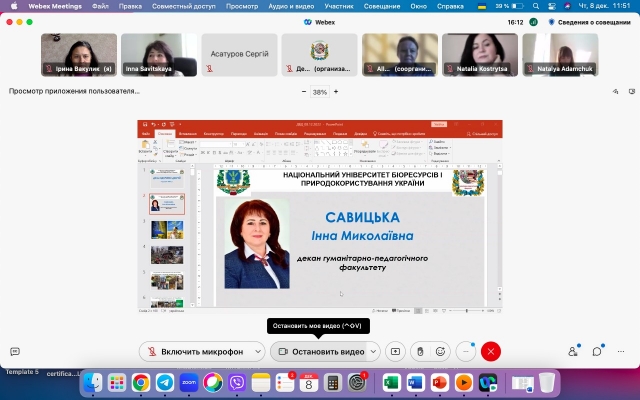Click slide 3 thumbnail in shared PowerPoint

click(x=167, y=230)
